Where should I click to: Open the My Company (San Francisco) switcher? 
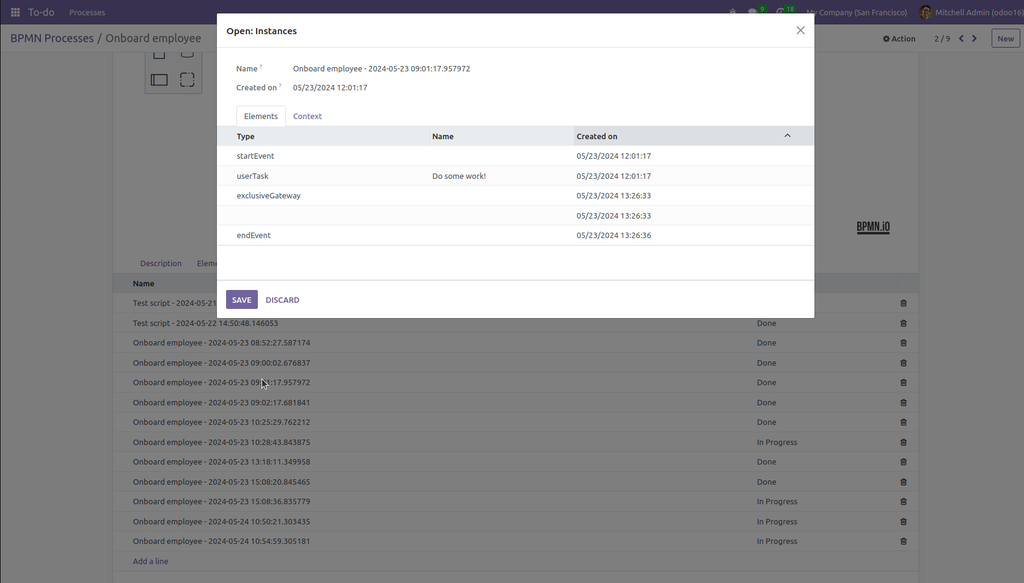pos(856,12)
